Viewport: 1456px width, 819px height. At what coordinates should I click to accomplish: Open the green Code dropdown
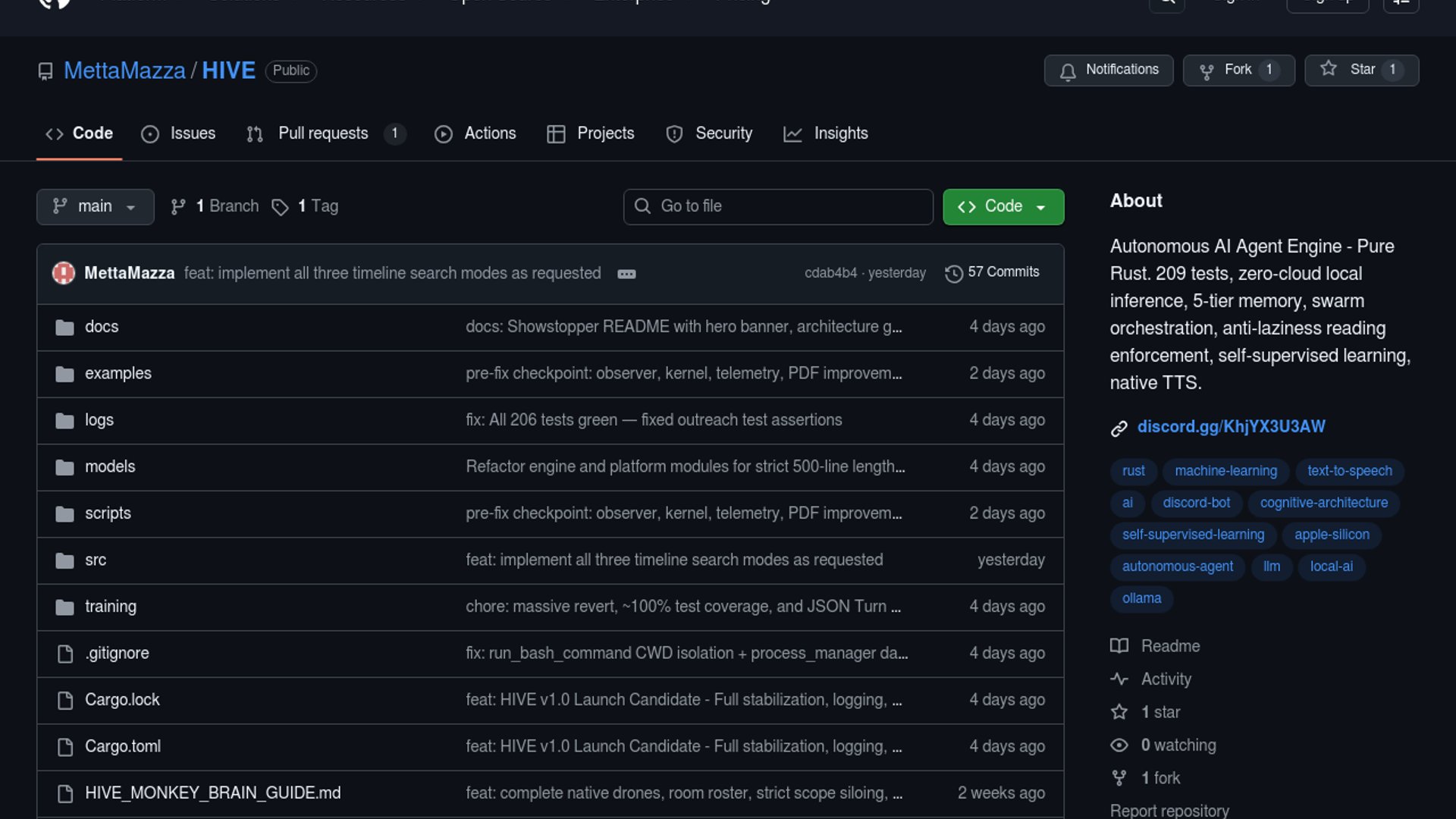[x=1003, y=206]
